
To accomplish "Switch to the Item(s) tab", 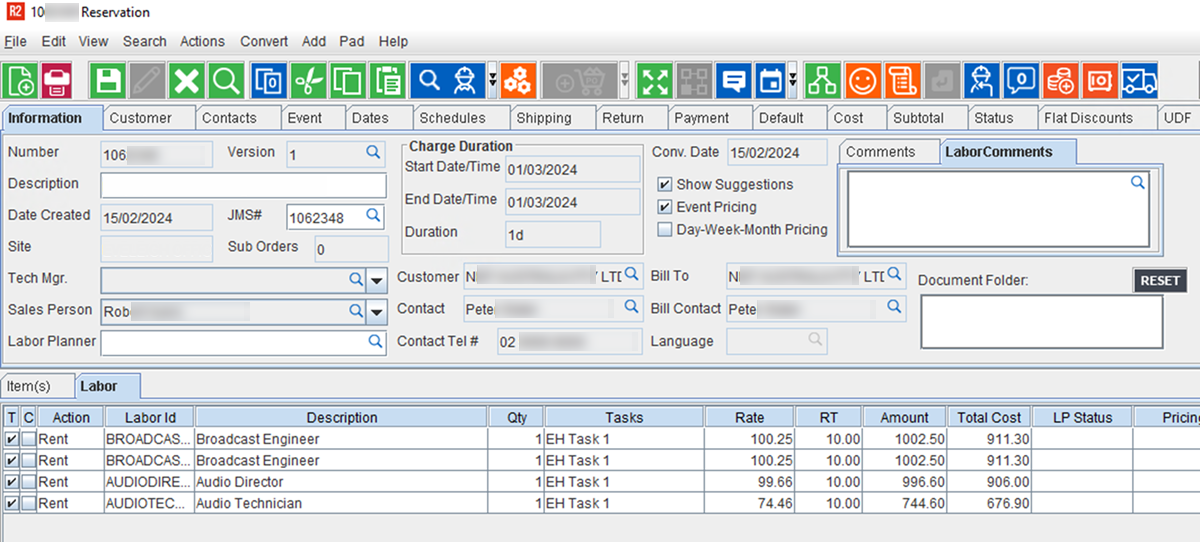I will (28, 386).
